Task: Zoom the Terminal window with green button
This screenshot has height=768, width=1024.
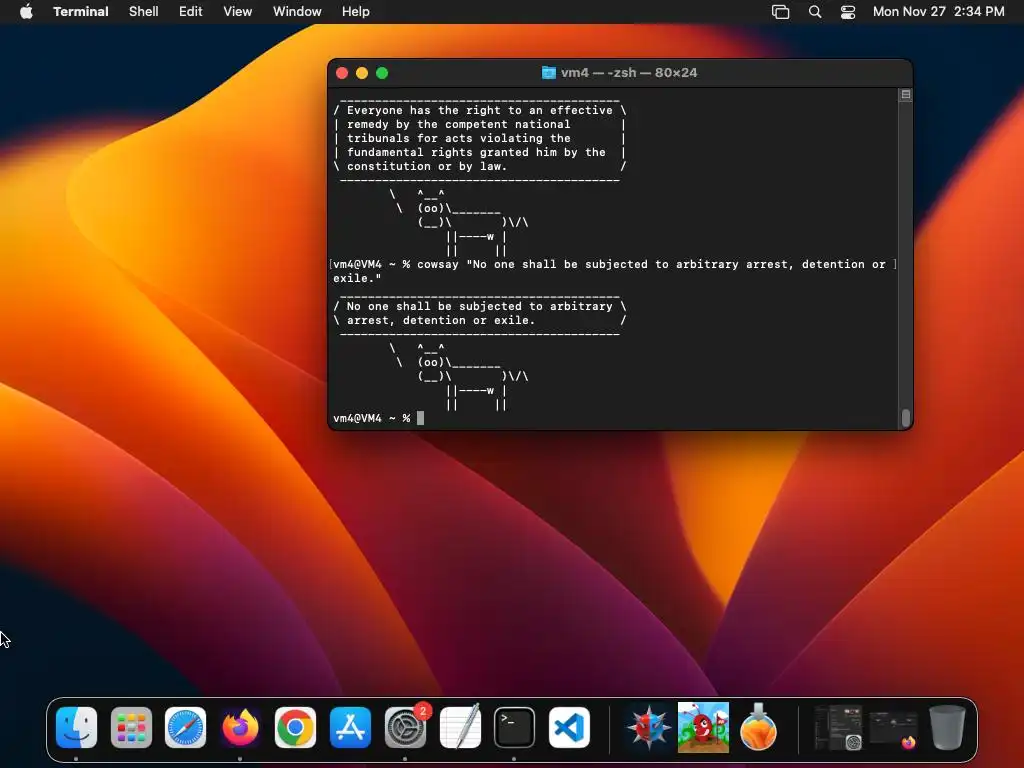Action: (382, 73)
